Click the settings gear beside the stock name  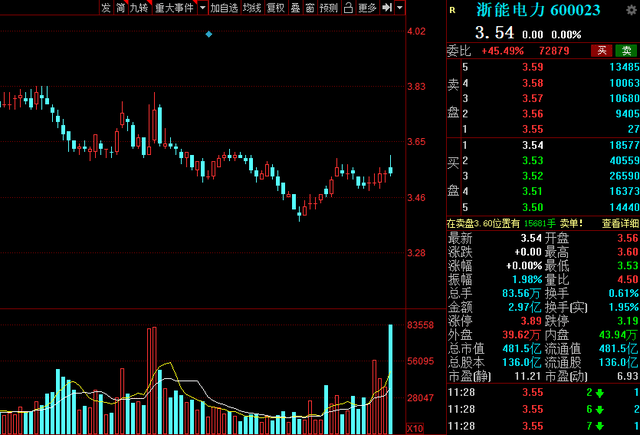[632, 10]
